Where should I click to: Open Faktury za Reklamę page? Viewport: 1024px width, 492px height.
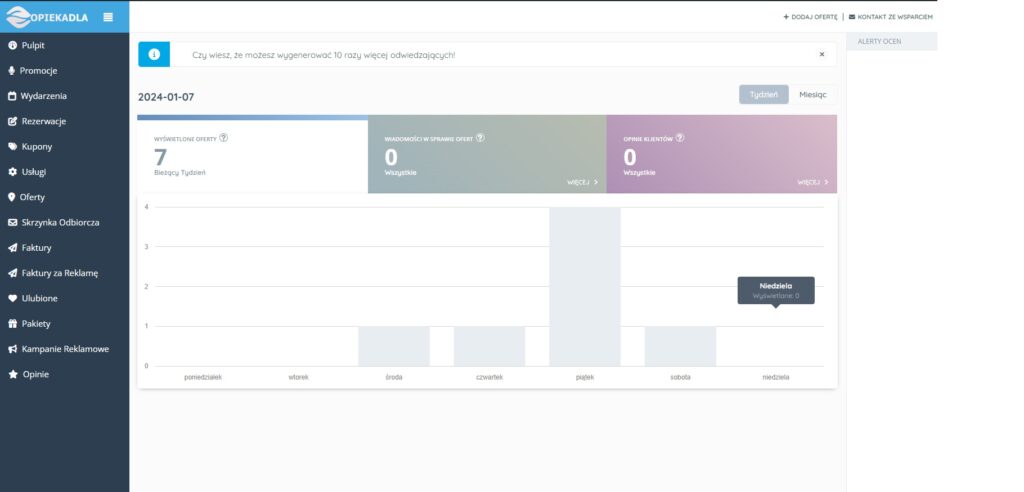coord(59,273)
